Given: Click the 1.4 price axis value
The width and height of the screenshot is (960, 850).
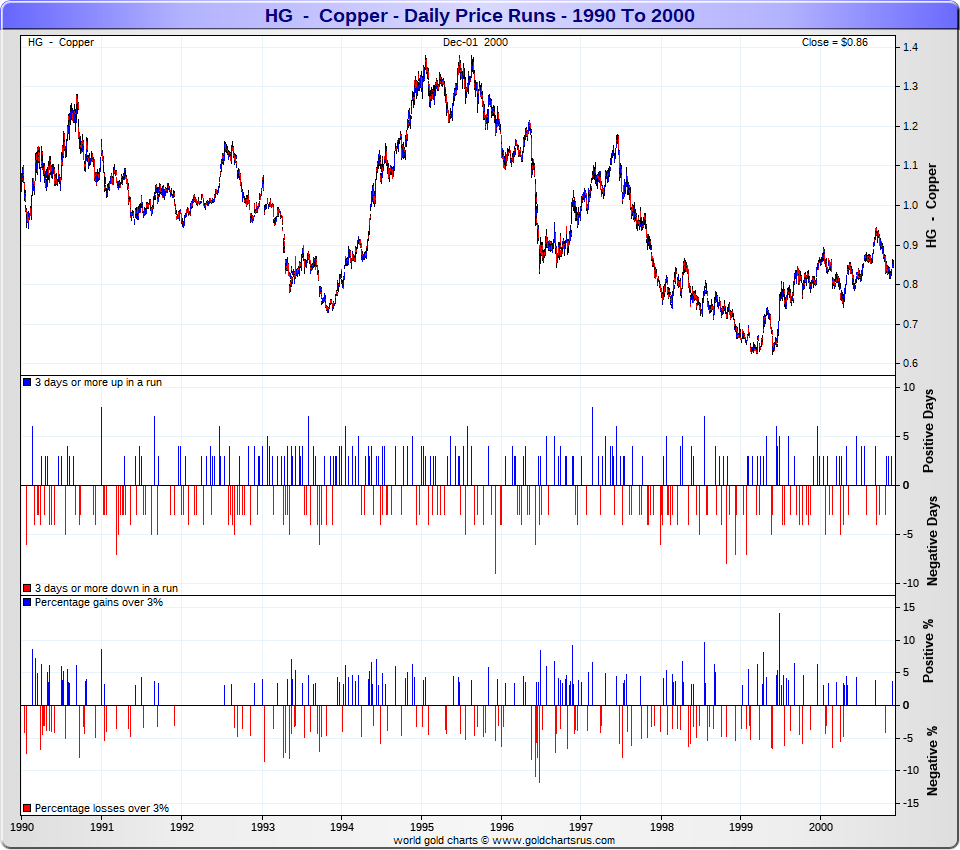Looking at the screenshot, I should point(910,47).
